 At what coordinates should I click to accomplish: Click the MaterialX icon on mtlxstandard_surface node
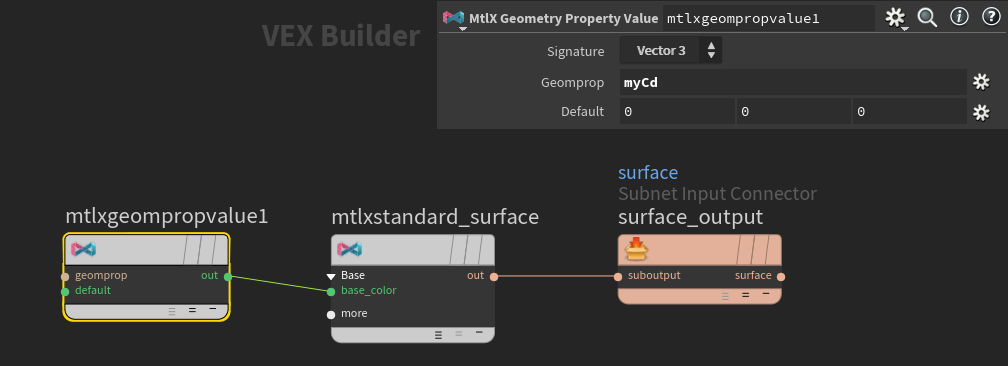pos(350,250)
